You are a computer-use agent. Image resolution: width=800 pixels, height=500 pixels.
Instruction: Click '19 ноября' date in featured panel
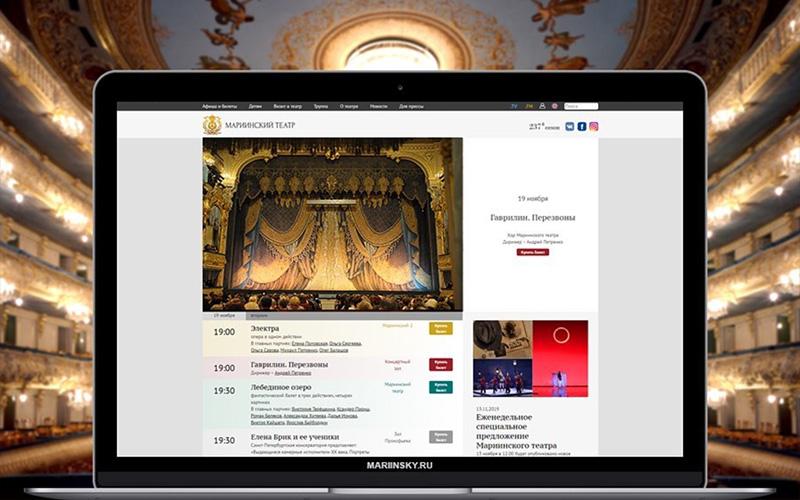pyautogui.click(x=533, y=198)
